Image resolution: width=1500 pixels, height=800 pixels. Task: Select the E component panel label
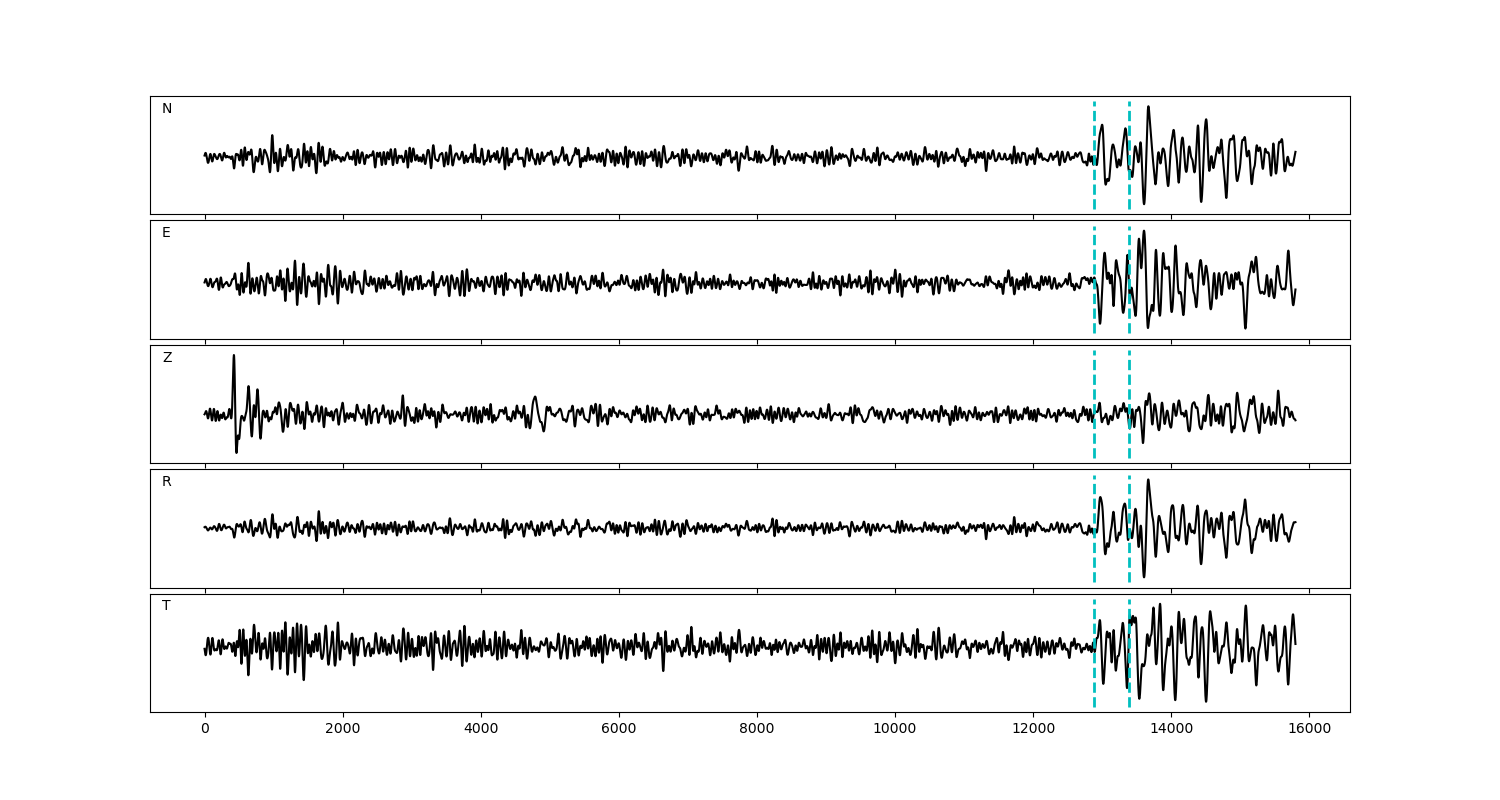[166, 233]
